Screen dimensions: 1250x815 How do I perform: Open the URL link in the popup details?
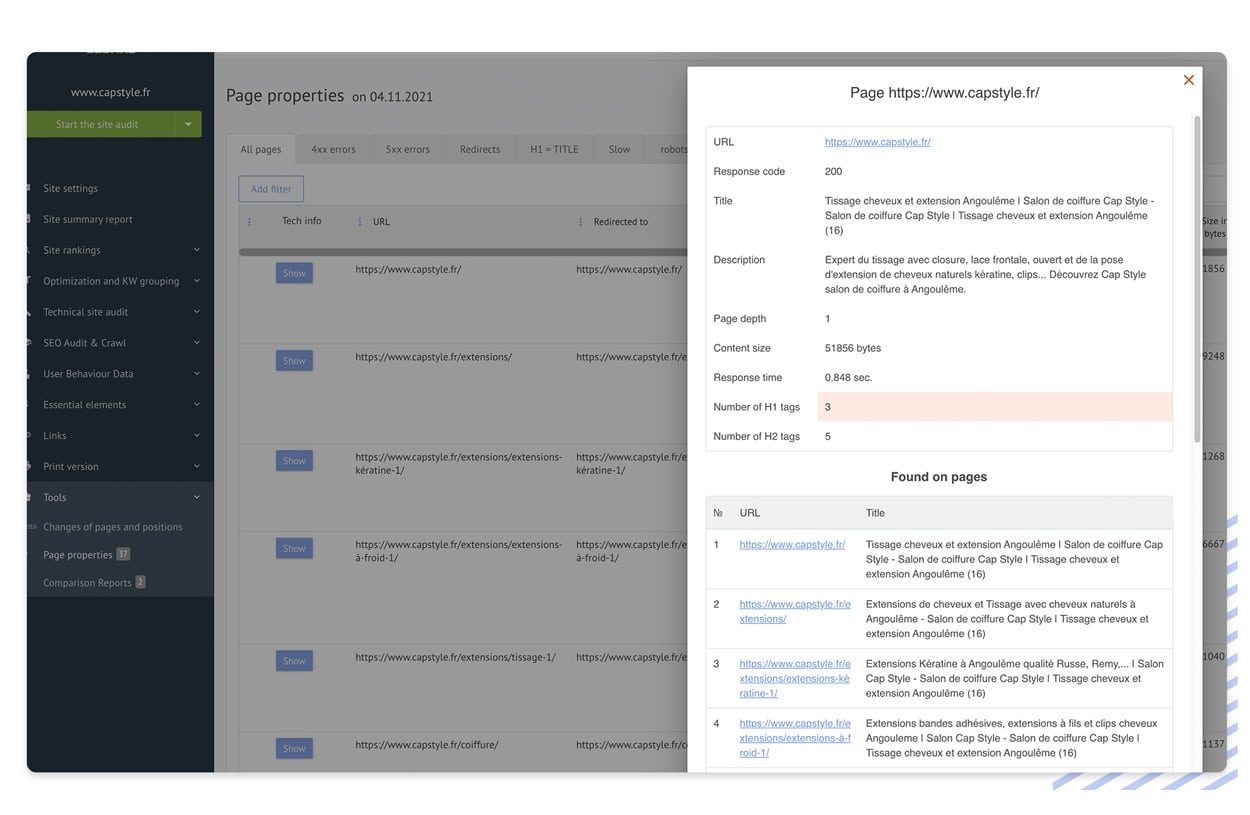point(877,142)
